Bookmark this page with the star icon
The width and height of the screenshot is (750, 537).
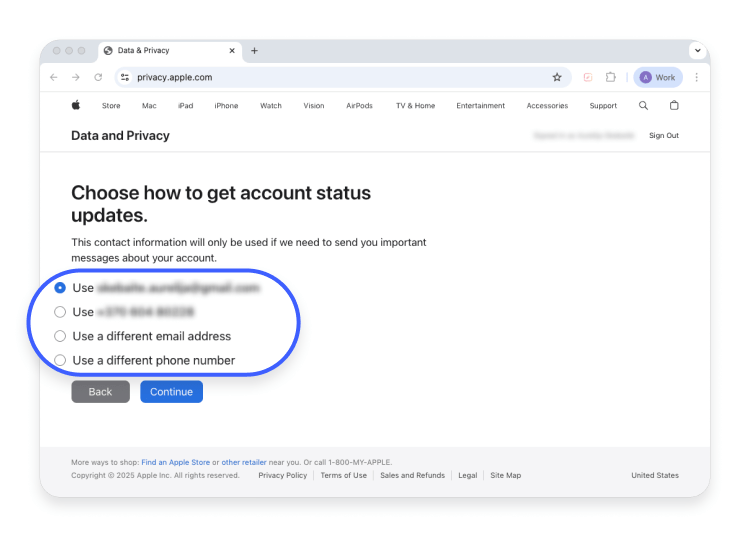click(x=557, y=77)
